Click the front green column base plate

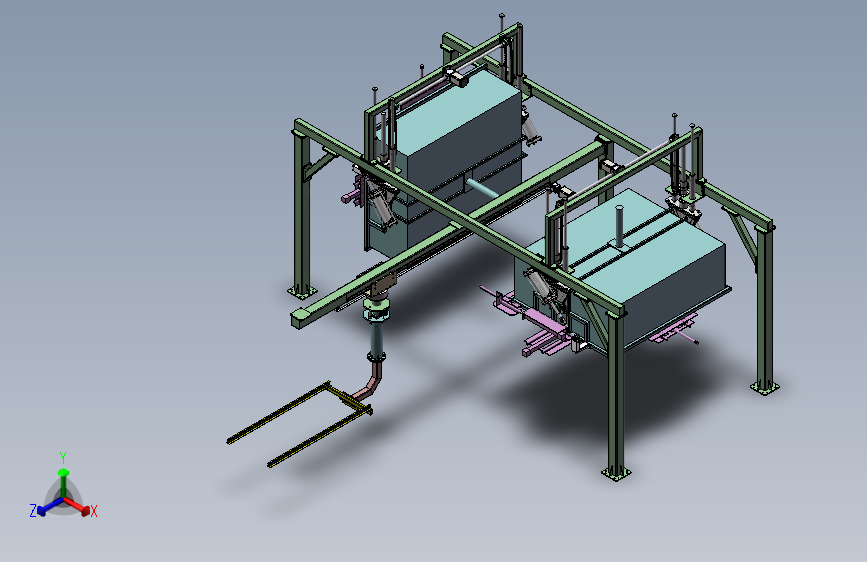(617, 473)
